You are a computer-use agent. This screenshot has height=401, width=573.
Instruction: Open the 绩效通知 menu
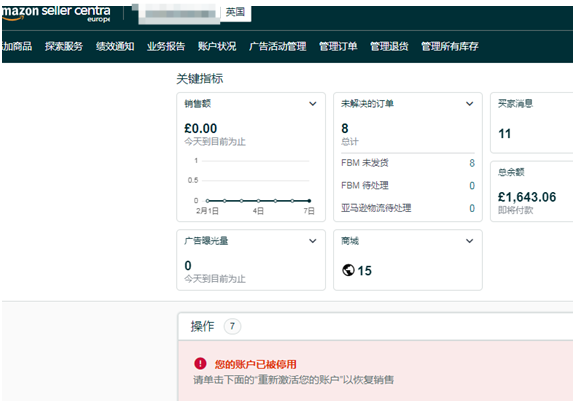(x=115, y=46)
